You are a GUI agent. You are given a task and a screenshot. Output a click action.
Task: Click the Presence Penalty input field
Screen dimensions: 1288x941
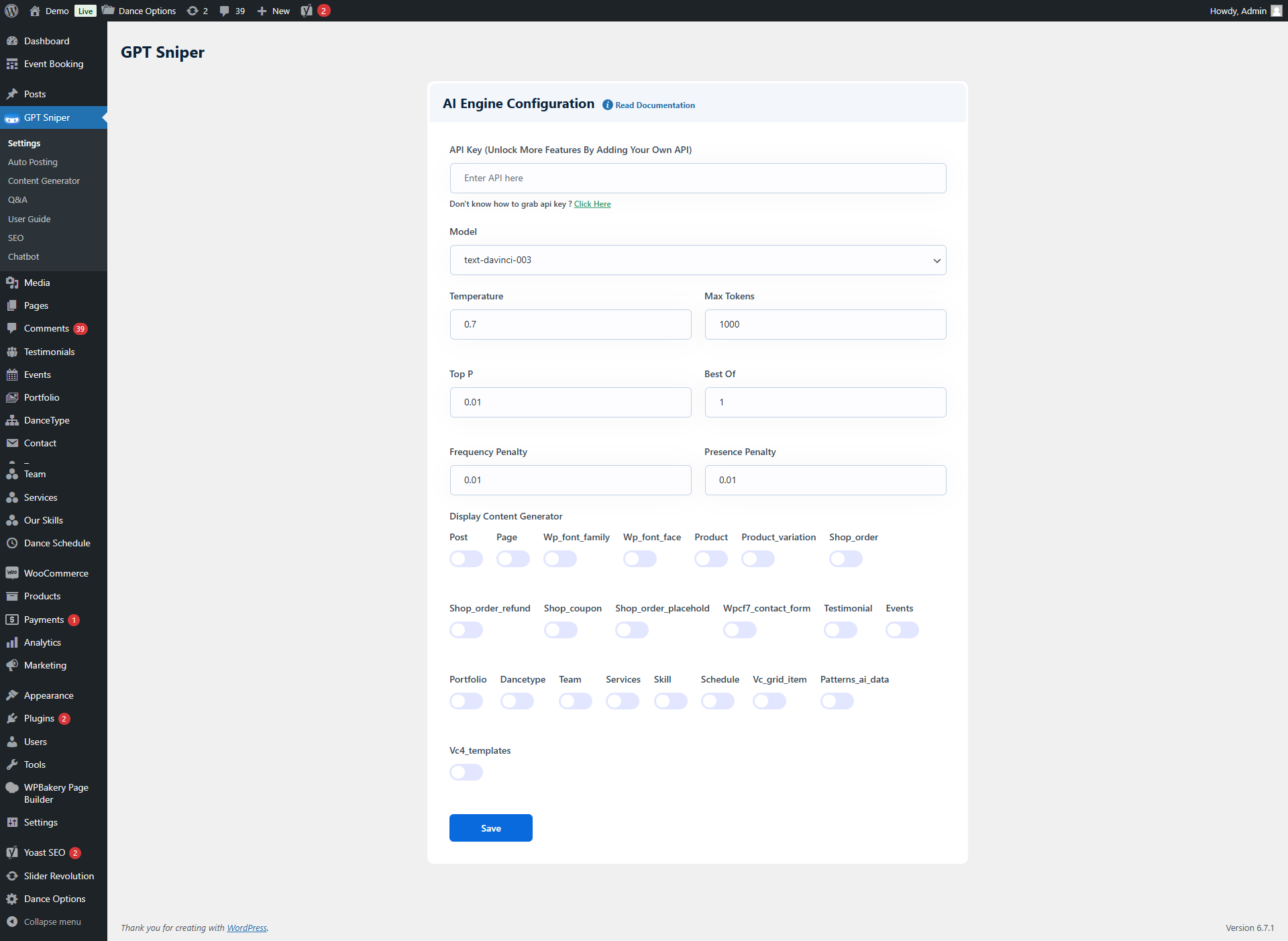tap(825, 480)
